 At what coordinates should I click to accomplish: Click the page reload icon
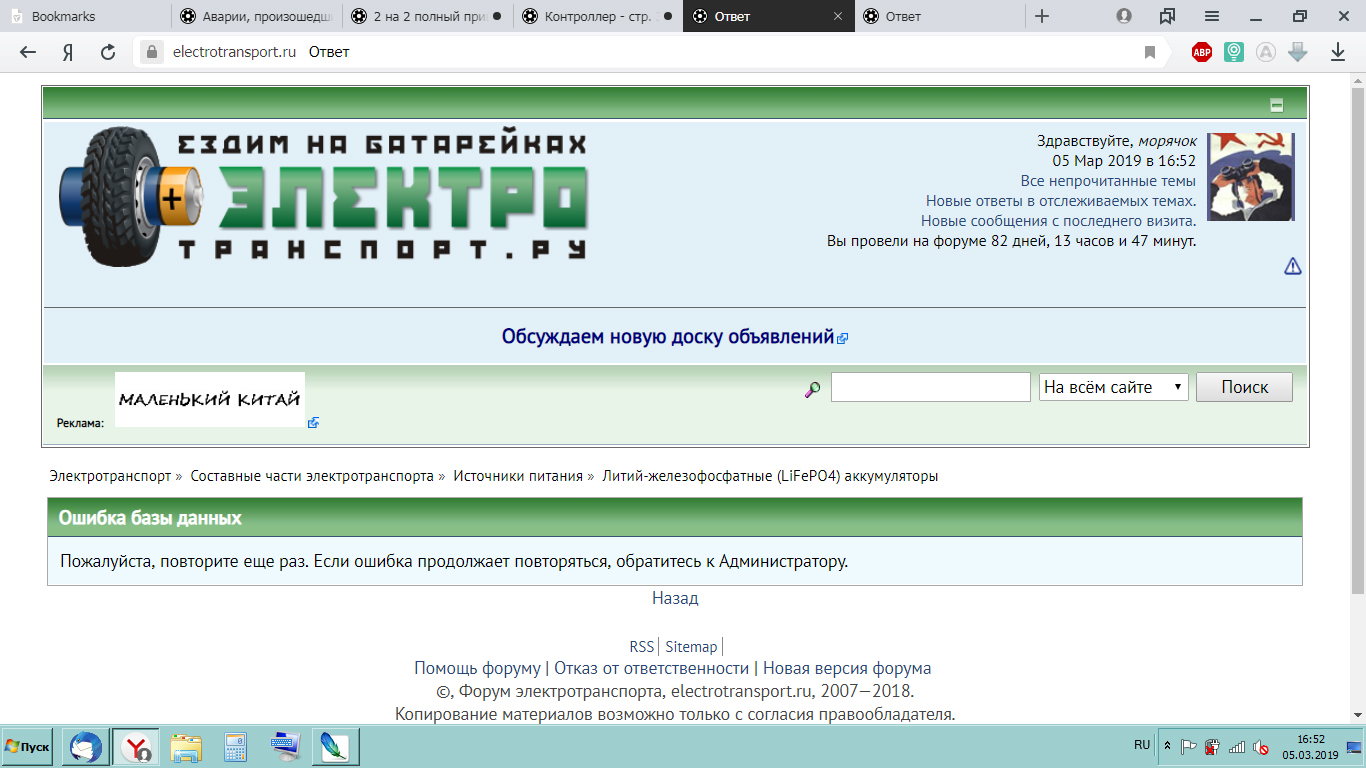[x=108, y=52]
